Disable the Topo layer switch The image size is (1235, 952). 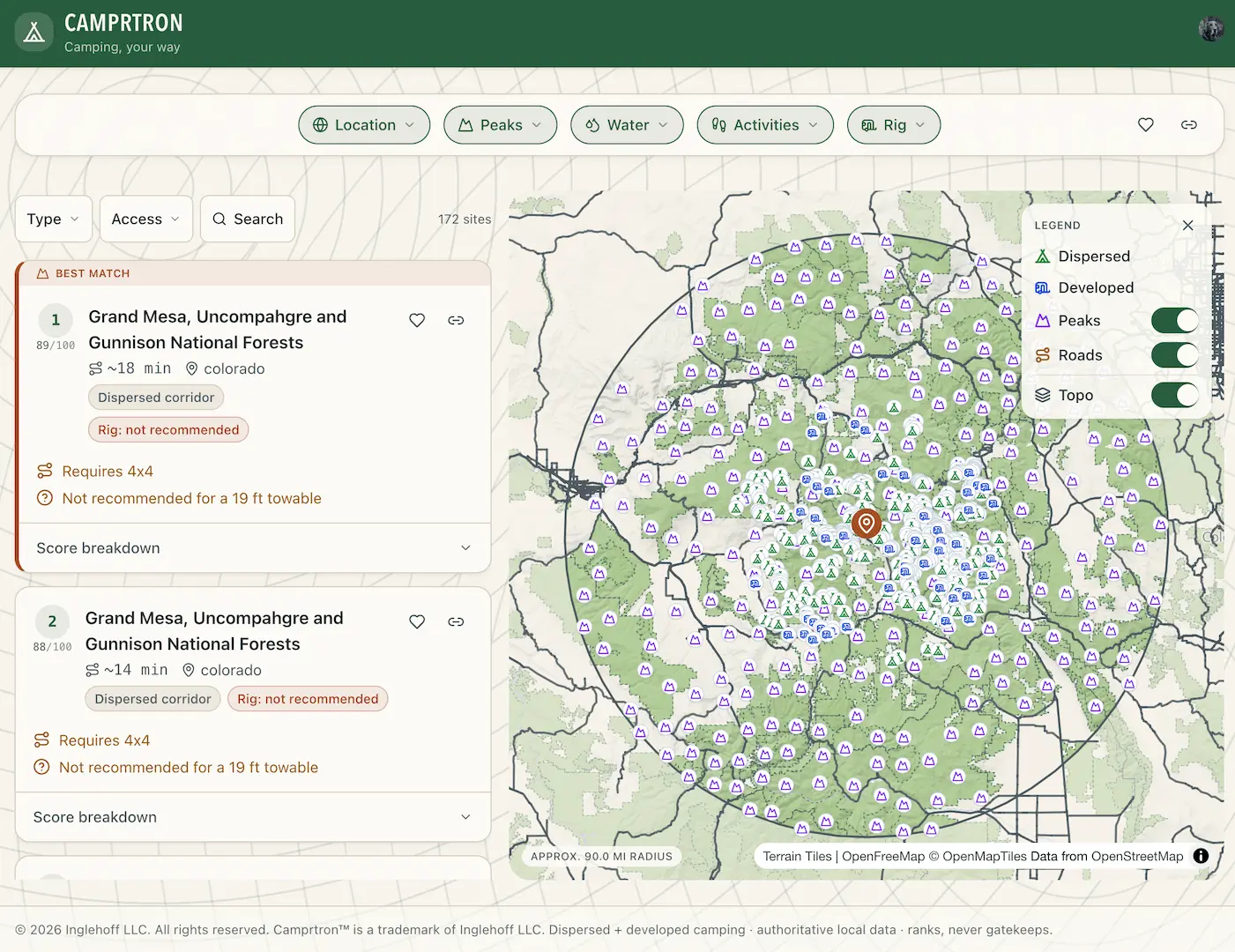1175,395
